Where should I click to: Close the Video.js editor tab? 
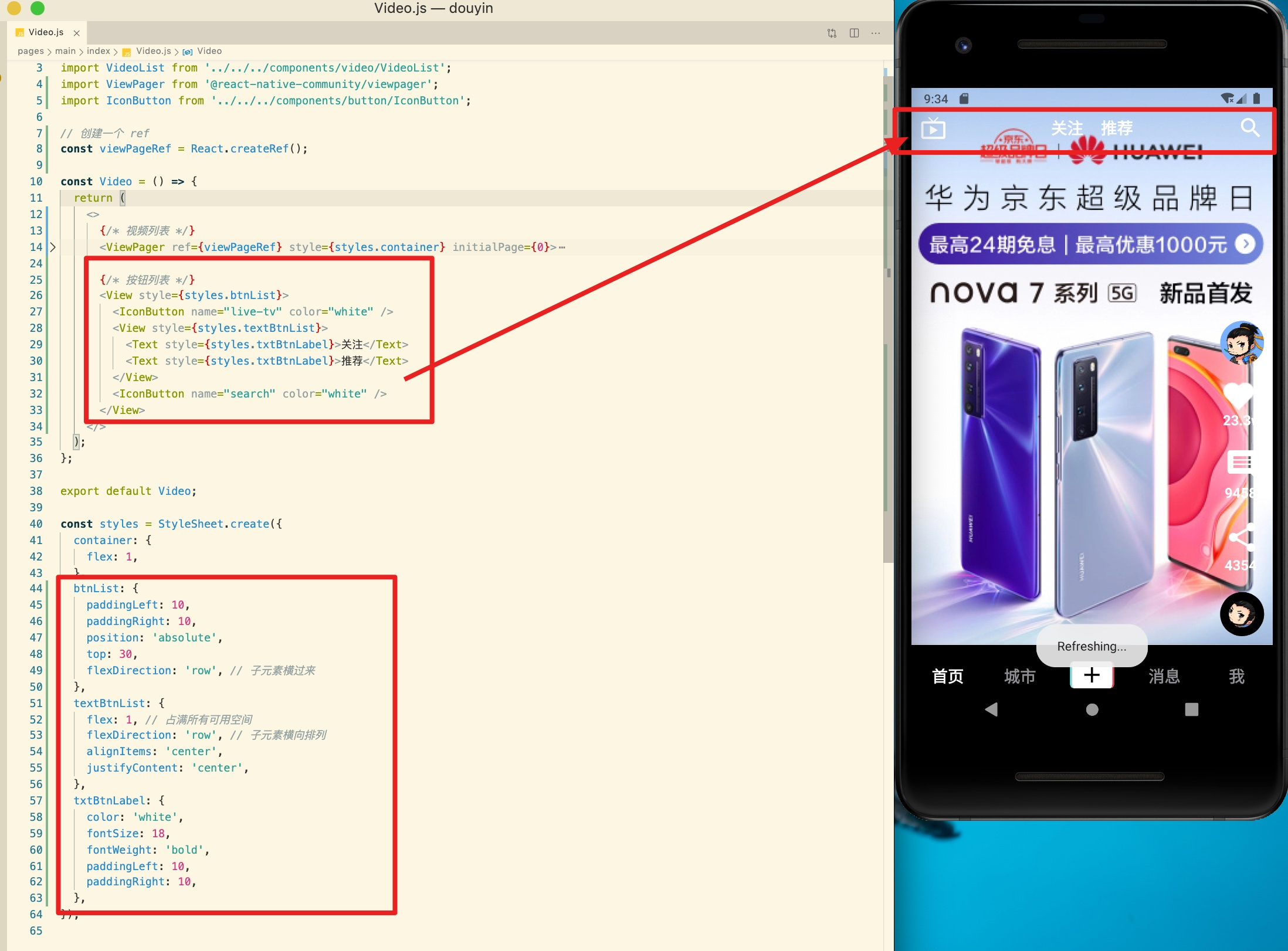pyautogui.click(x=76, y=33)
